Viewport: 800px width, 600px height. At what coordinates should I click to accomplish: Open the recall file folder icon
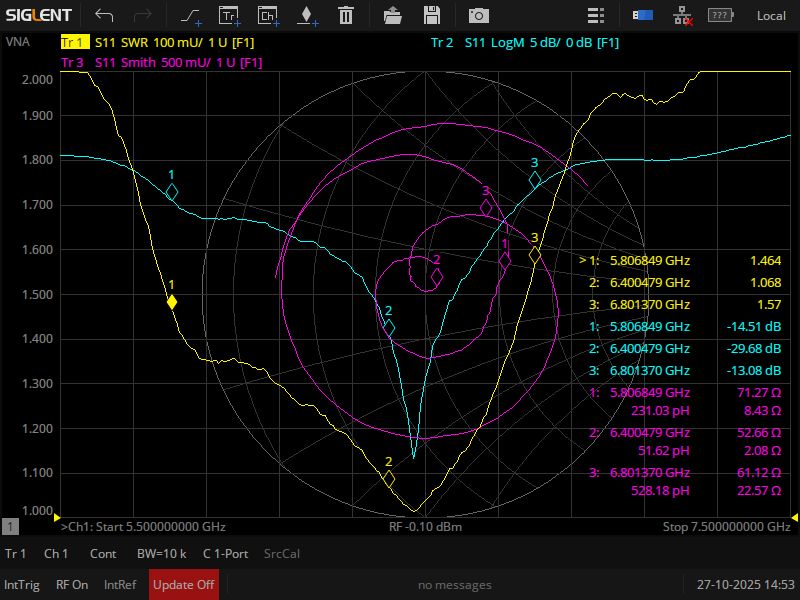click(393, 15)
